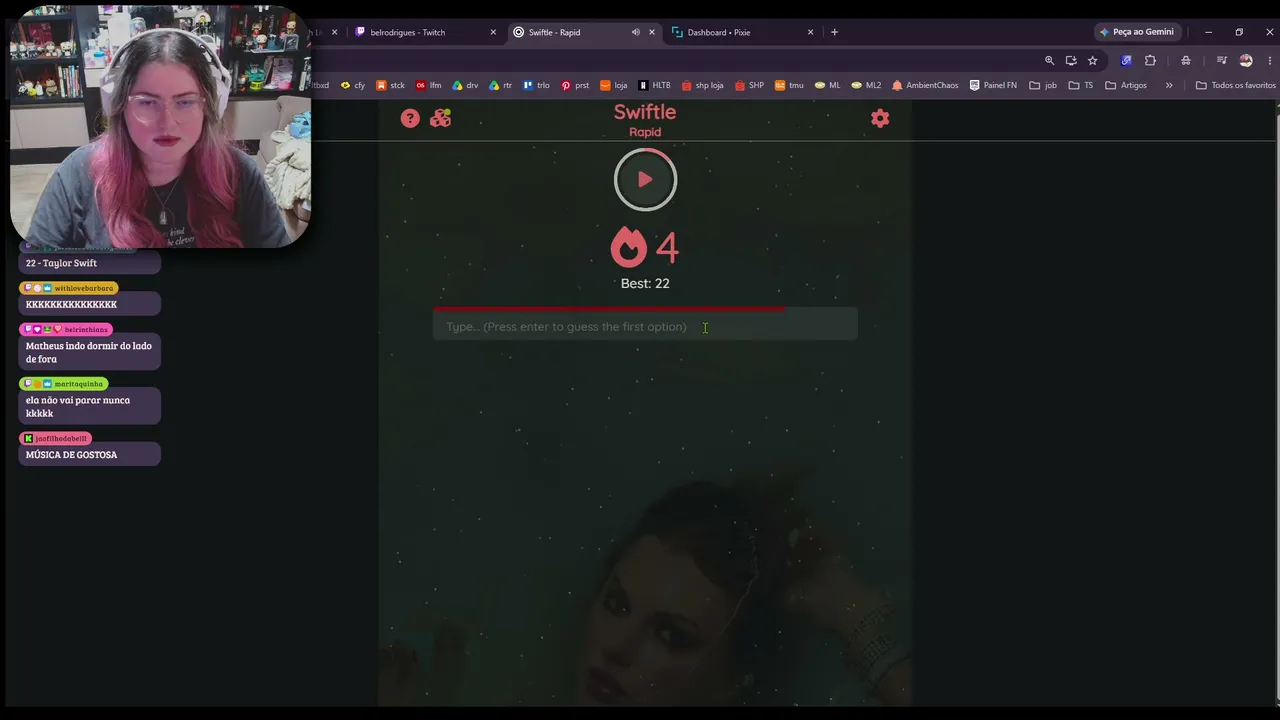
Task: Open the AmbientChaos bookmark
Action: 925,85
